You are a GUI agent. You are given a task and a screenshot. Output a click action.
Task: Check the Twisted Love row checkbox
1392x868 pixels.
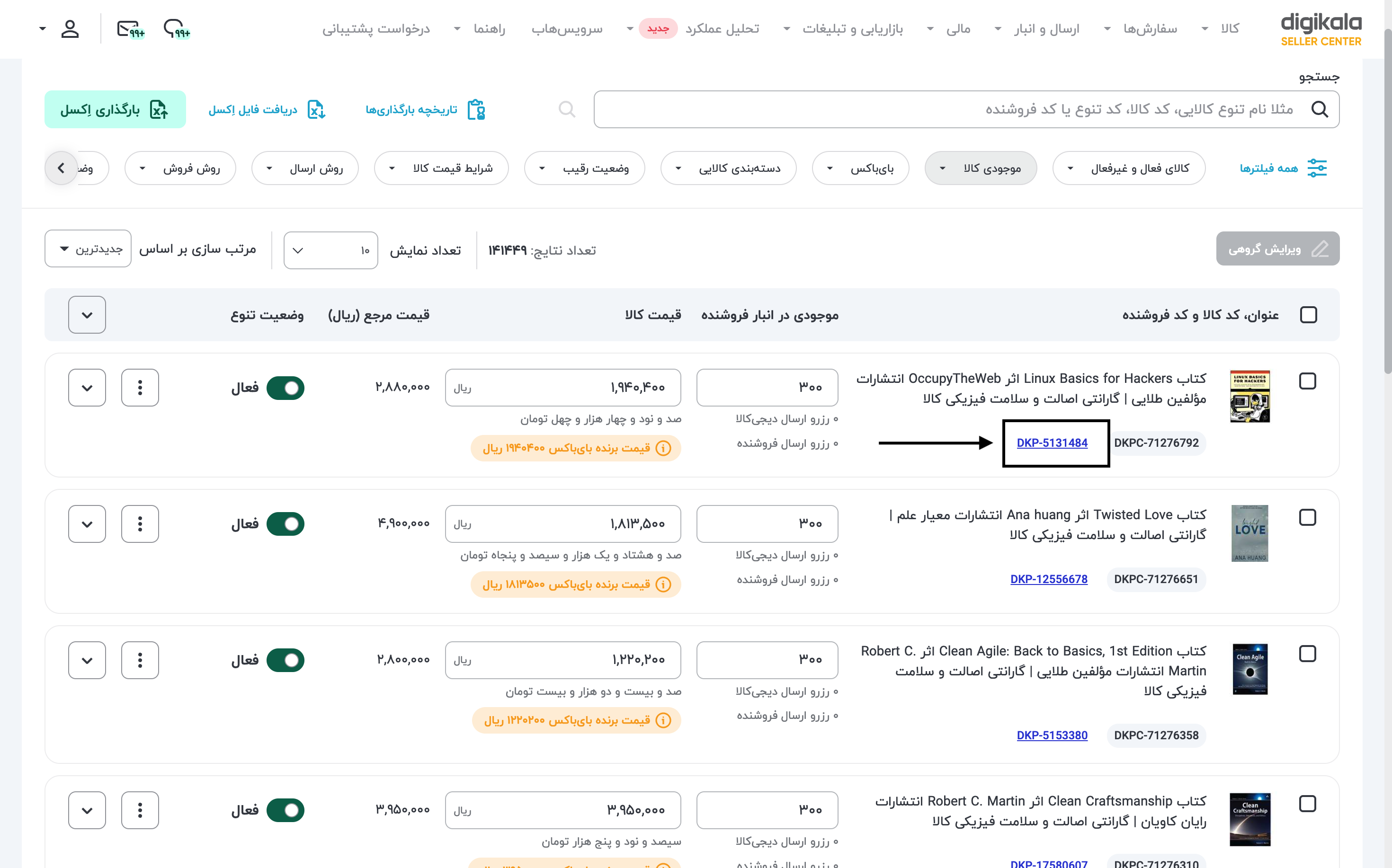[x=1308, y=517]
